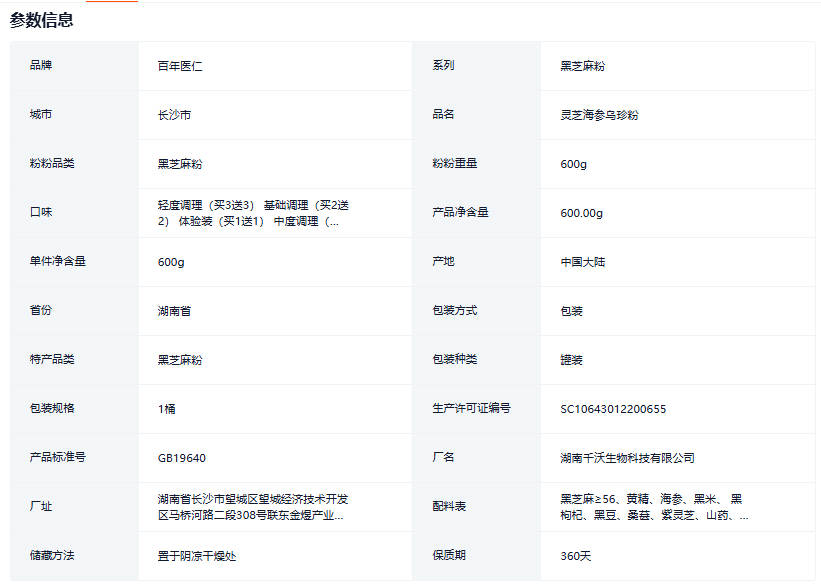Click the 包装规格 value 1桶
Viewport: 821px width, 587px height.
click(167, 409)
